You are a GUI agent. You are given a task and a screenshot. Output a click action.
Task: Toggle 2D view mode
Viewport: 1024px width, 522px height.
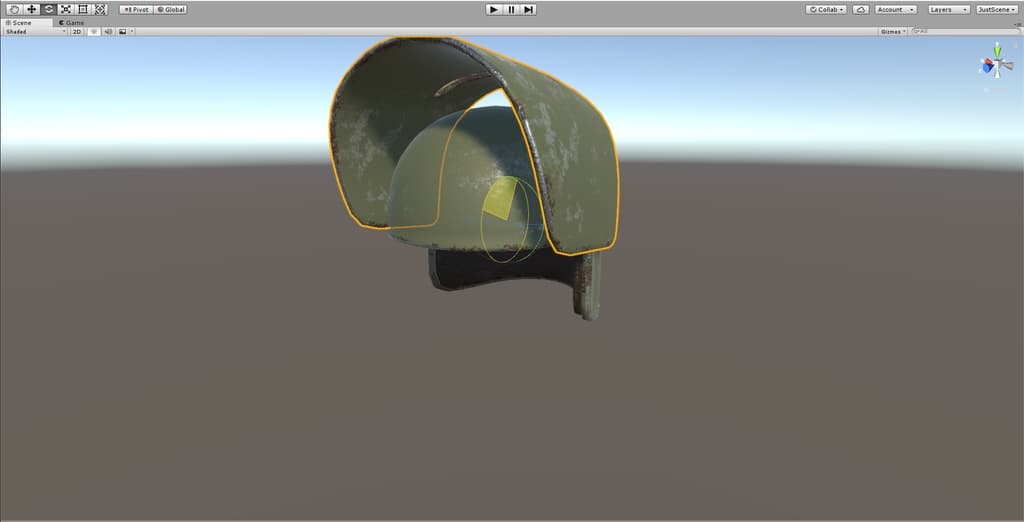click(x=77, y=31)
